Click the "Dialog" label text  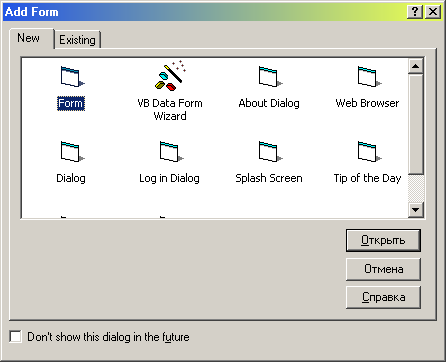(x=71, y=178)
